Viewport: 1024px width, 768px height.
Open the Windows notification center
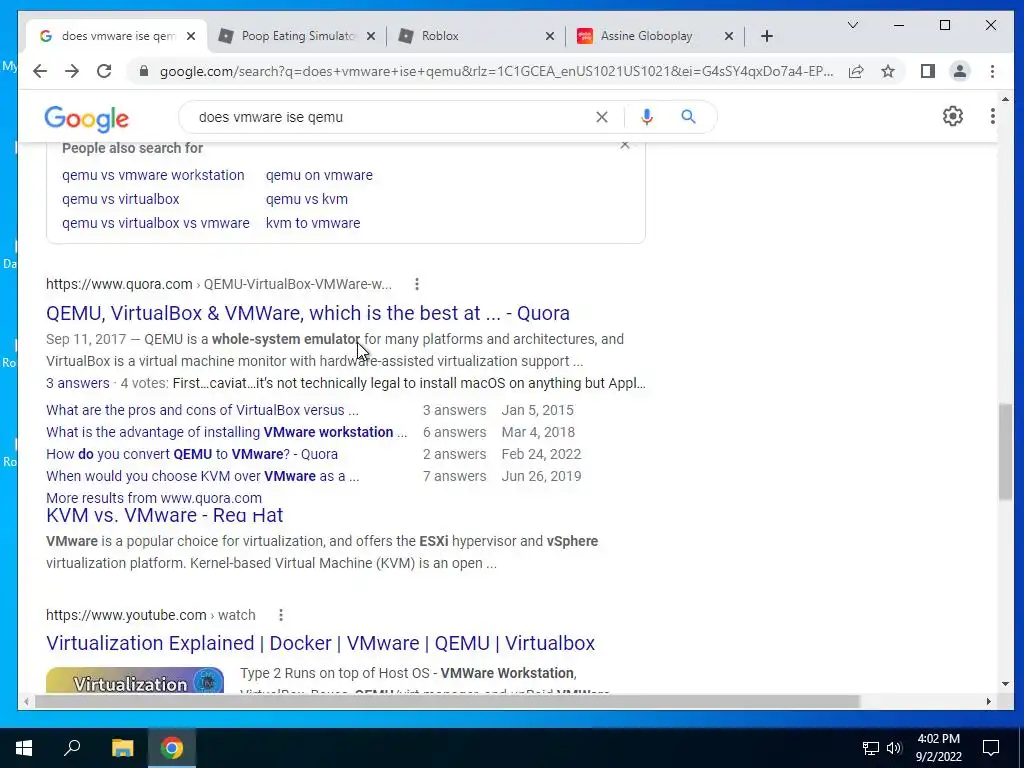[x=991, y=748]
